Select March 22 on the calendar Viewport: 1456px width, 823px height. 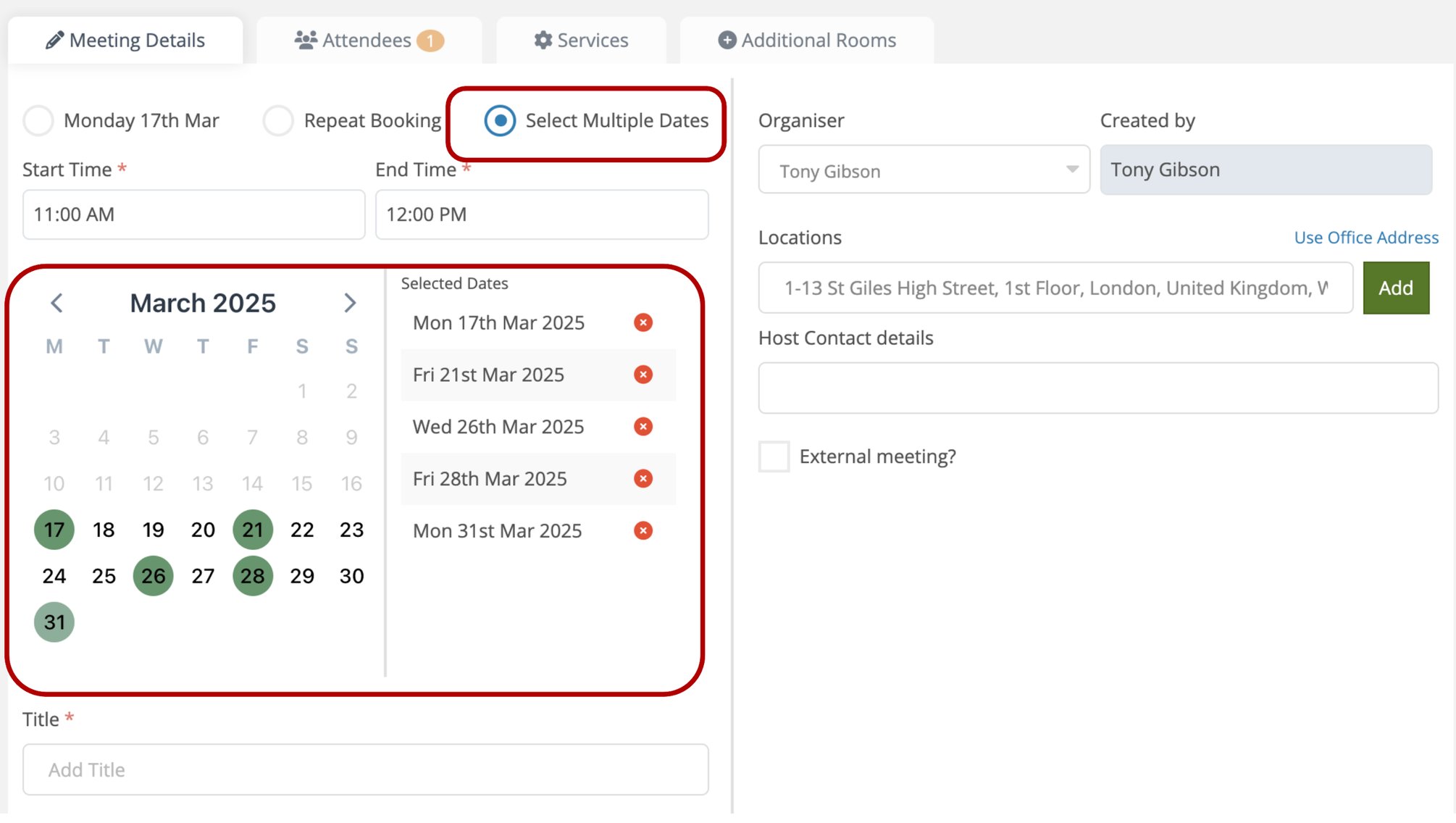(302, 530)
